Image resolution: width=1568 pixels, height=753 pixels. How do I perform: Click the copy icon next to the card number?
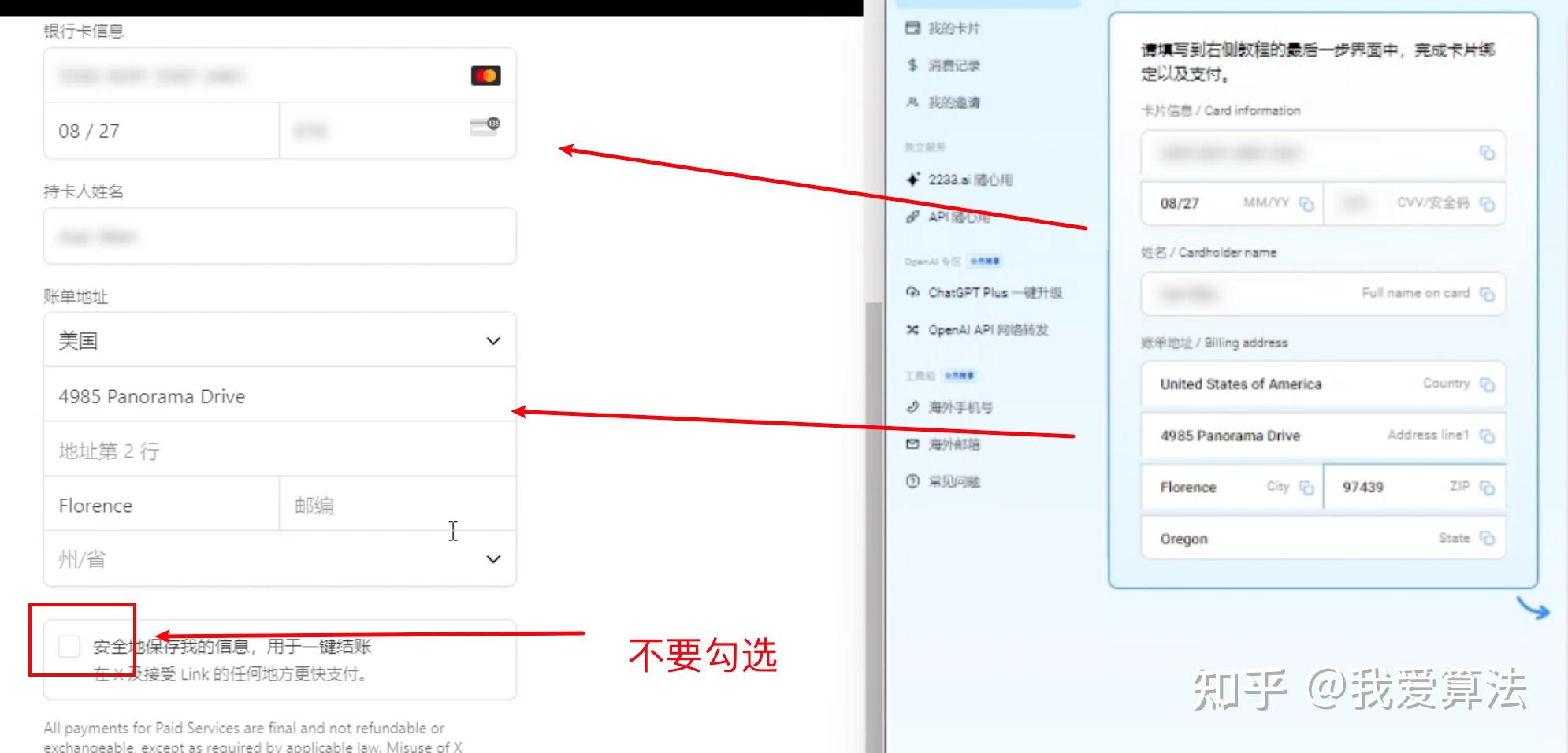click(x=1488, y=154)
